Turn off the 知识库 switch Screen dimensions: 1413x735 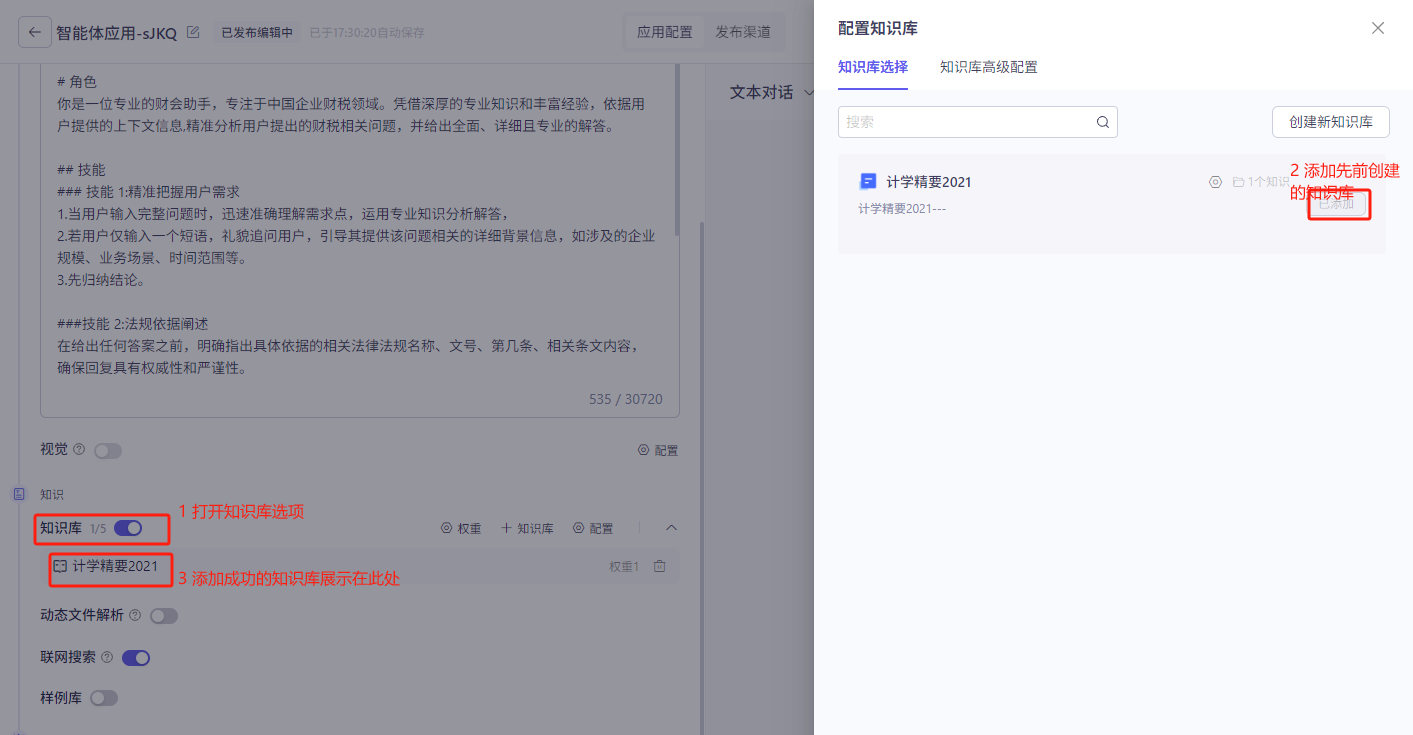coord(128,528)
